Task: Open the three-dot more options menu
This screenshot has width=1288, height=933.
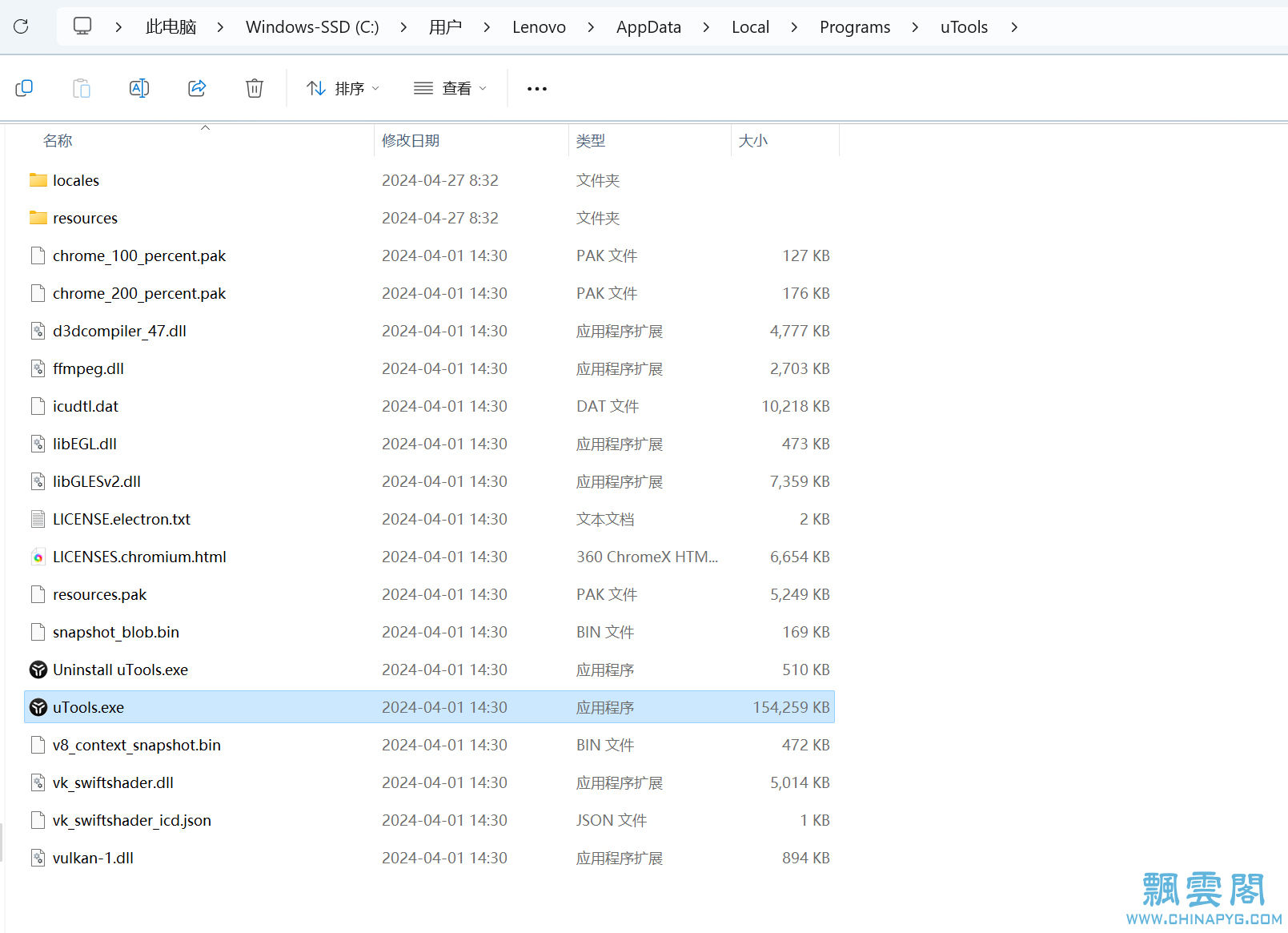Action: pos(537,88)
